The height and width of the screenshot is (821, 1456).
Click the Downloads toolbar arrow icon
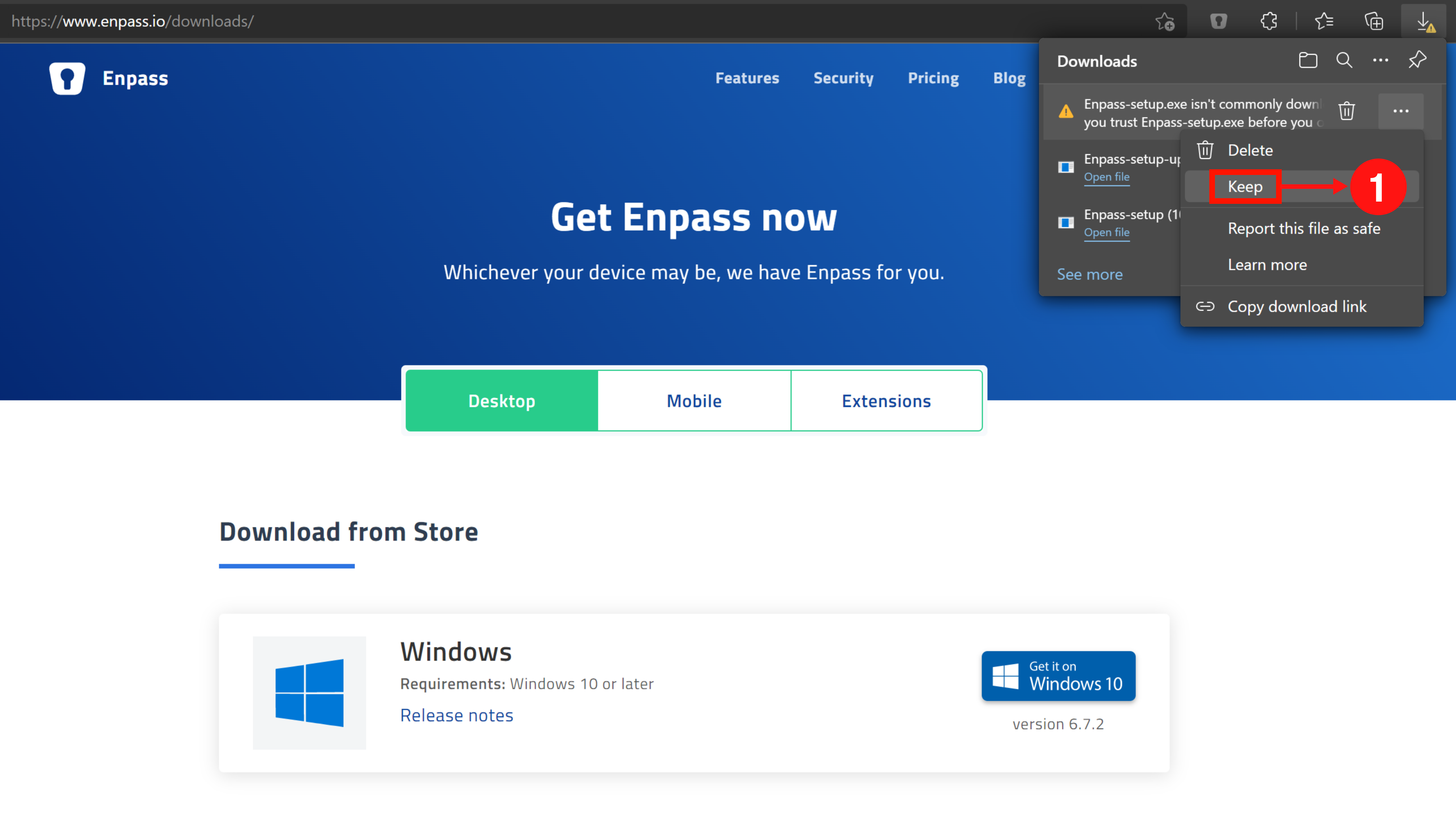point(1424,22)
